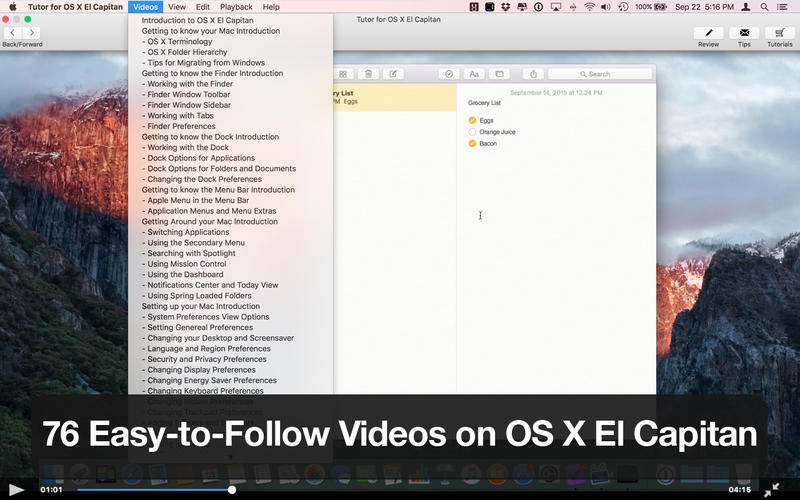Uncheck the Bacon checklist item
Image resolution: width=800 pixels, height=500 pixels.
(x=472, y=143)
